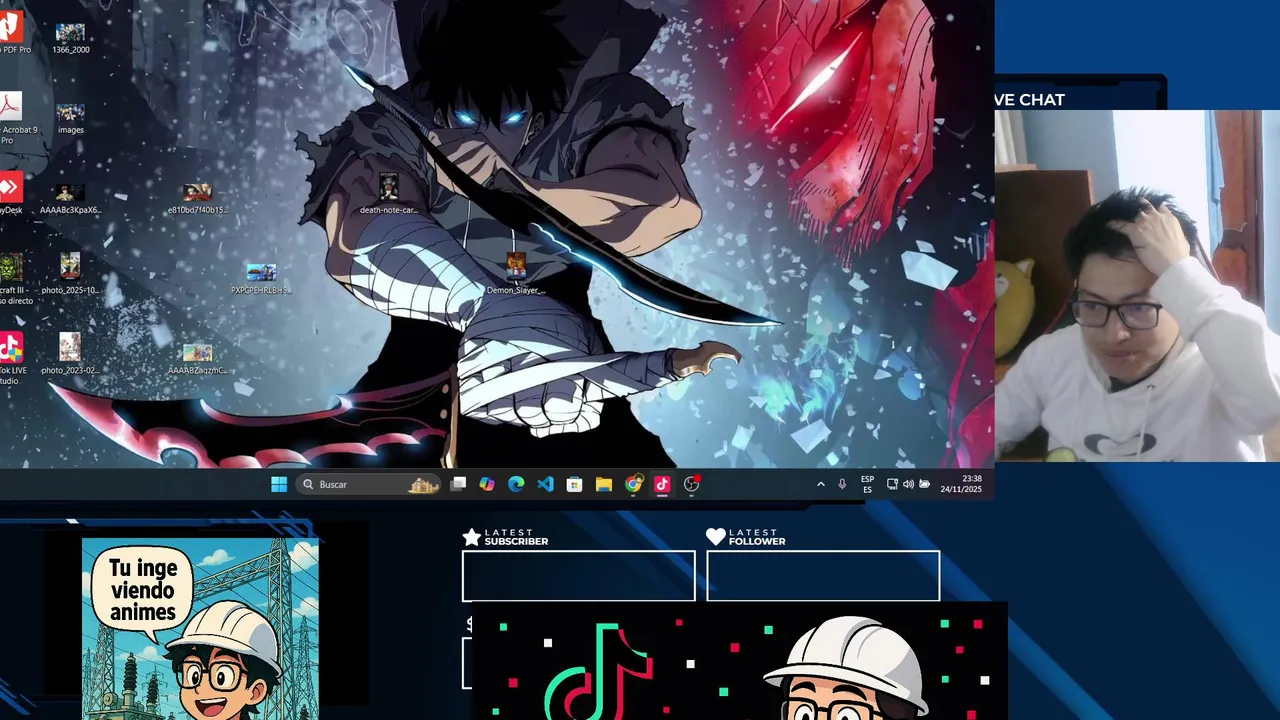Image resolution: width=1280 pixels, height=720 pixels.
Task: Switch to Google Chrome in the taskbar
Action: tap(633, 484)
